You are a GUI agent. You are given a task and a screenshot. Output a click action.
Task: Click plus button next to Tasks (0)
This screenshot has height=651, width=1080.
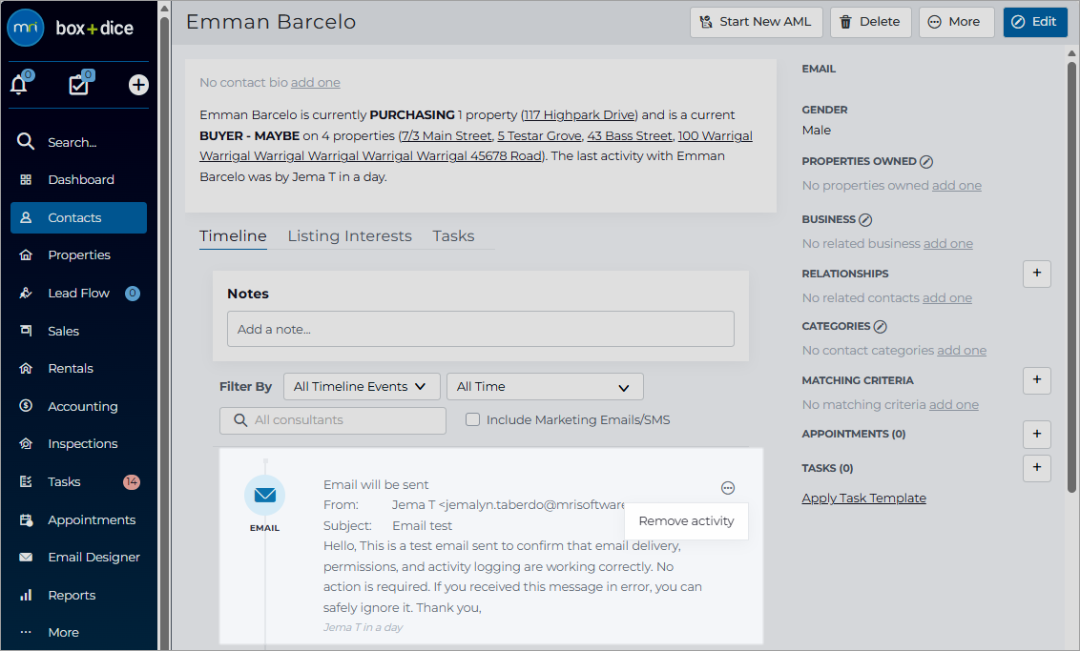point(1037,468)
